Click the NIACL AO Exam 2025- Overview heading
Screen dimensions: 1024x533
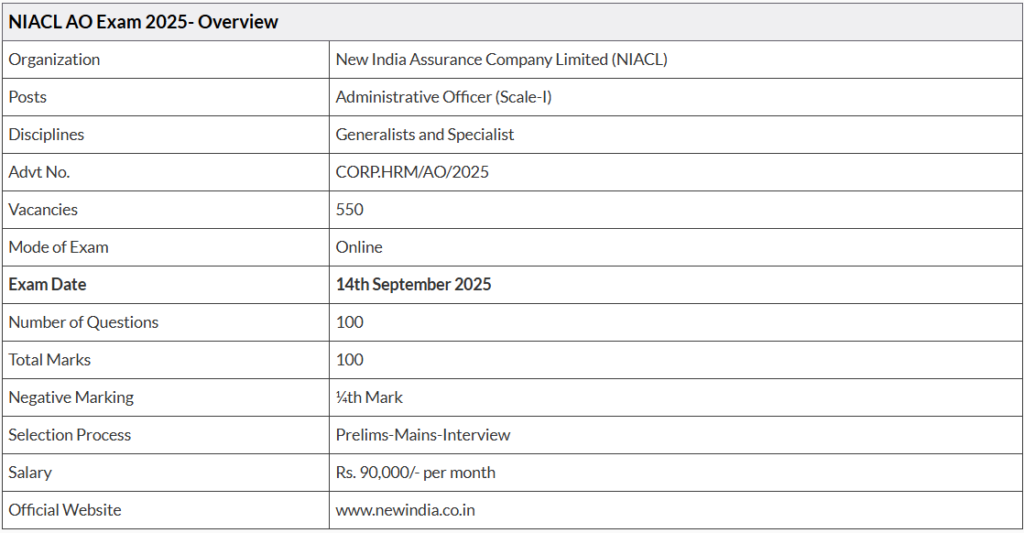143,22
